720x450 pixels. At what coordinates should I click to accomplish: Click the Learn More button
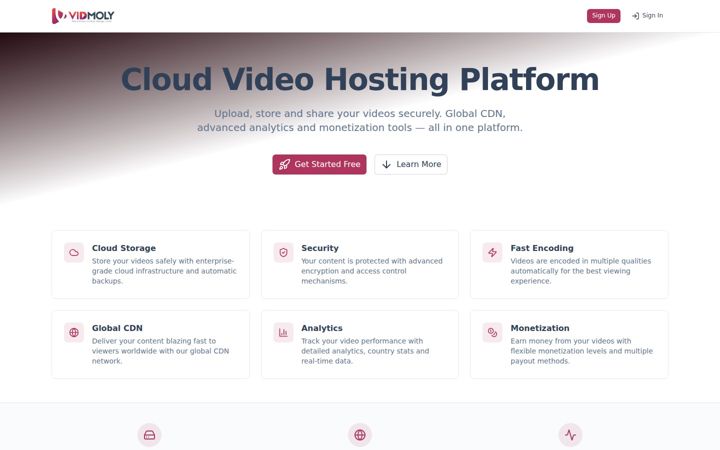(x=411, y=164)
